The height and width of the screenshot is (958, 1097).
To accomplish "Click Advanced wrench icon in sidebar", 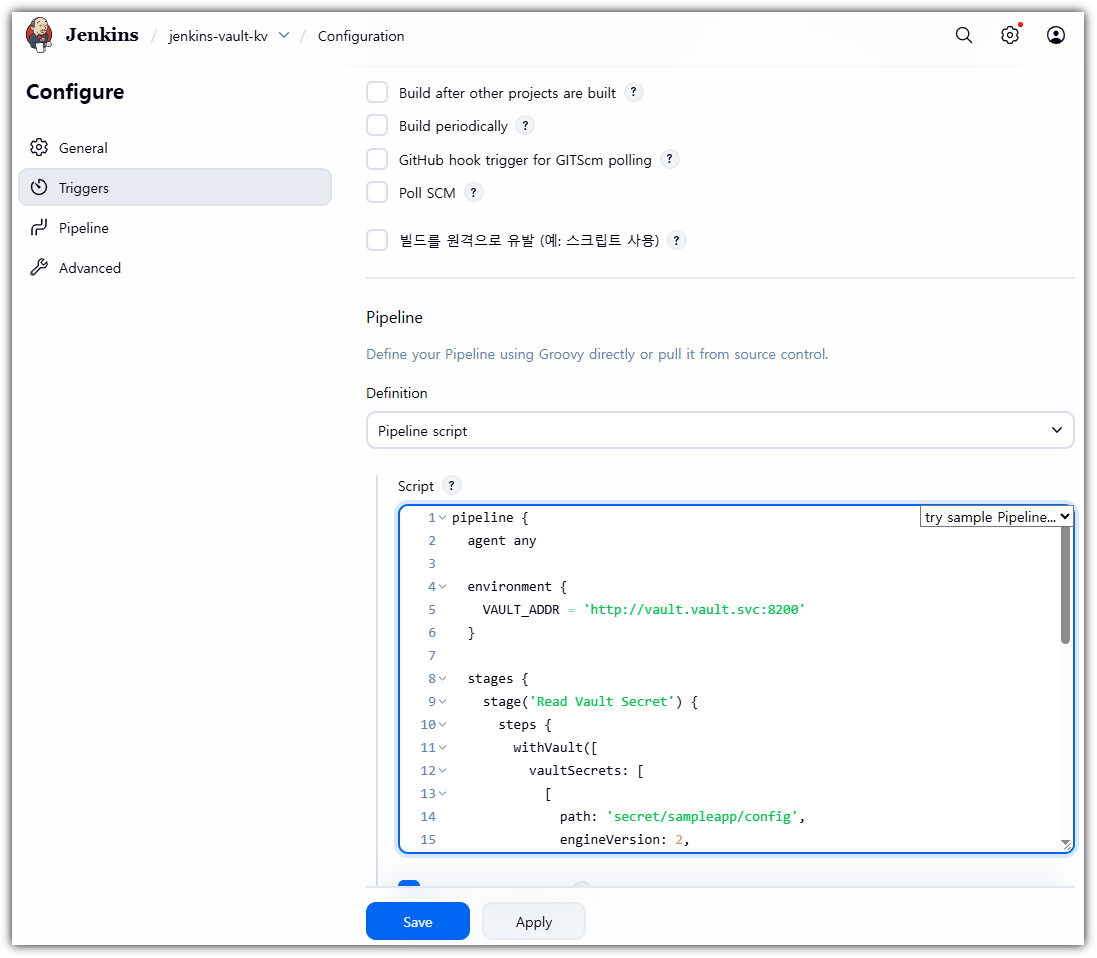I will coord(39,267).
